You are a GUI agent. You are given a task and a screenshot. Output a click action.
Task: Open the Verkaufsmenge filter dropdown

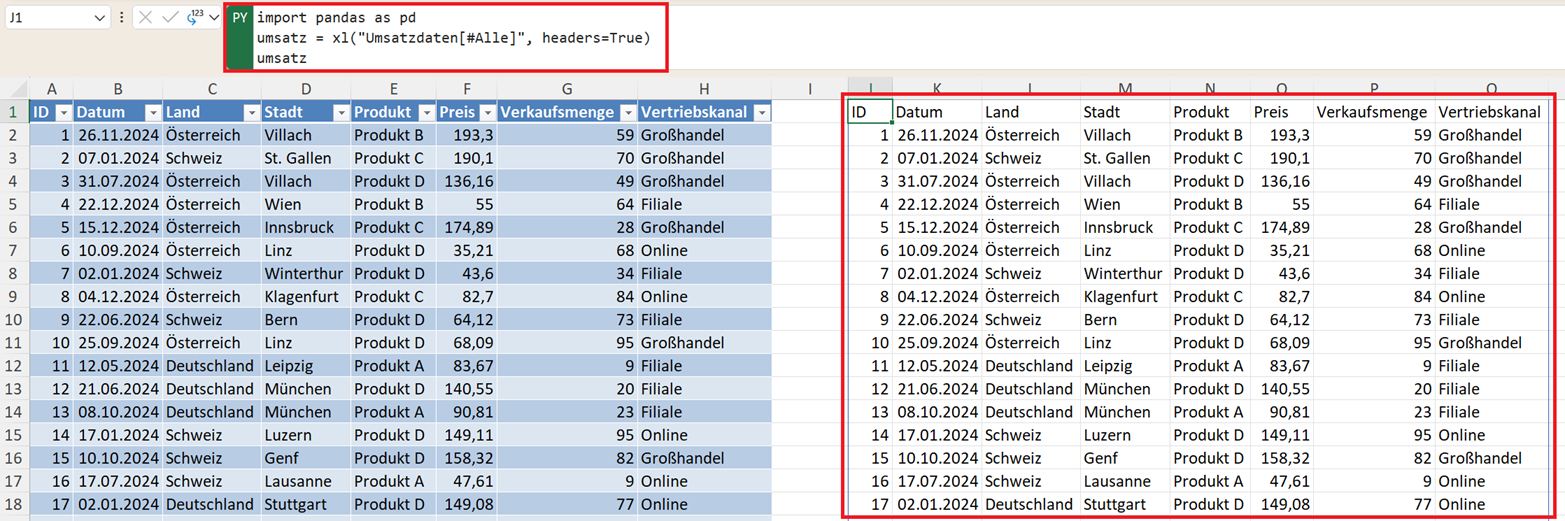[x=625, y=112]
